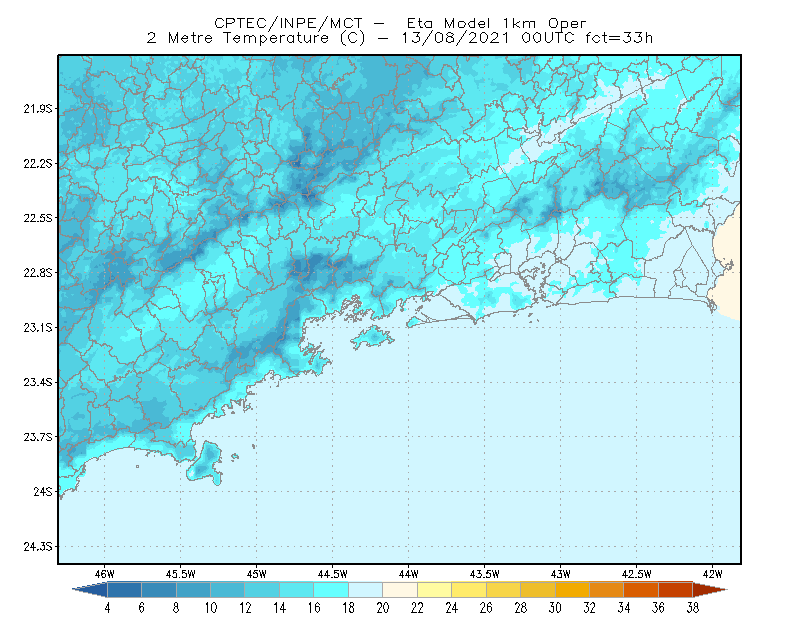
Task: Click the dark blue below-4 arrow swatch
Action: pyautogui.click(x=90, y=590)
